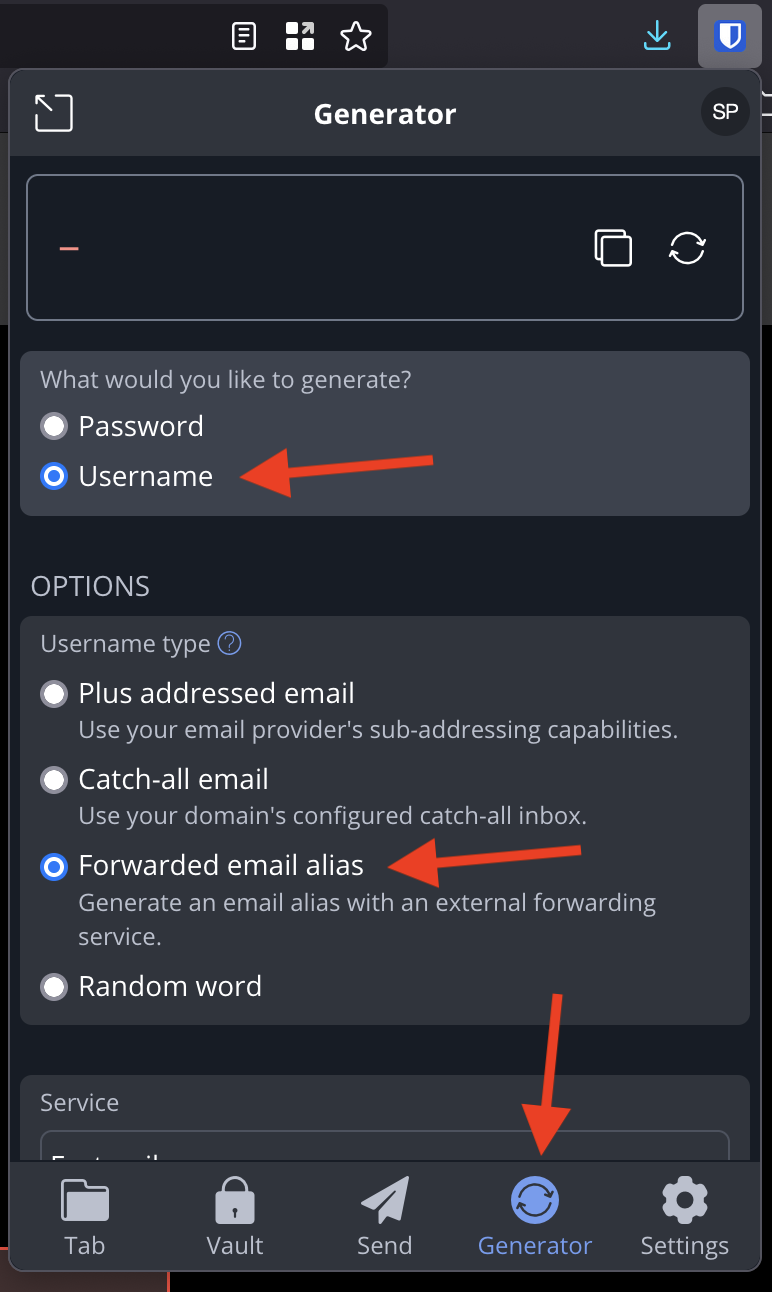Viewport: 772px width, 1292px height.
Task: Click the Bitwarden shield extension icon
Action: [x=730, y=36]
